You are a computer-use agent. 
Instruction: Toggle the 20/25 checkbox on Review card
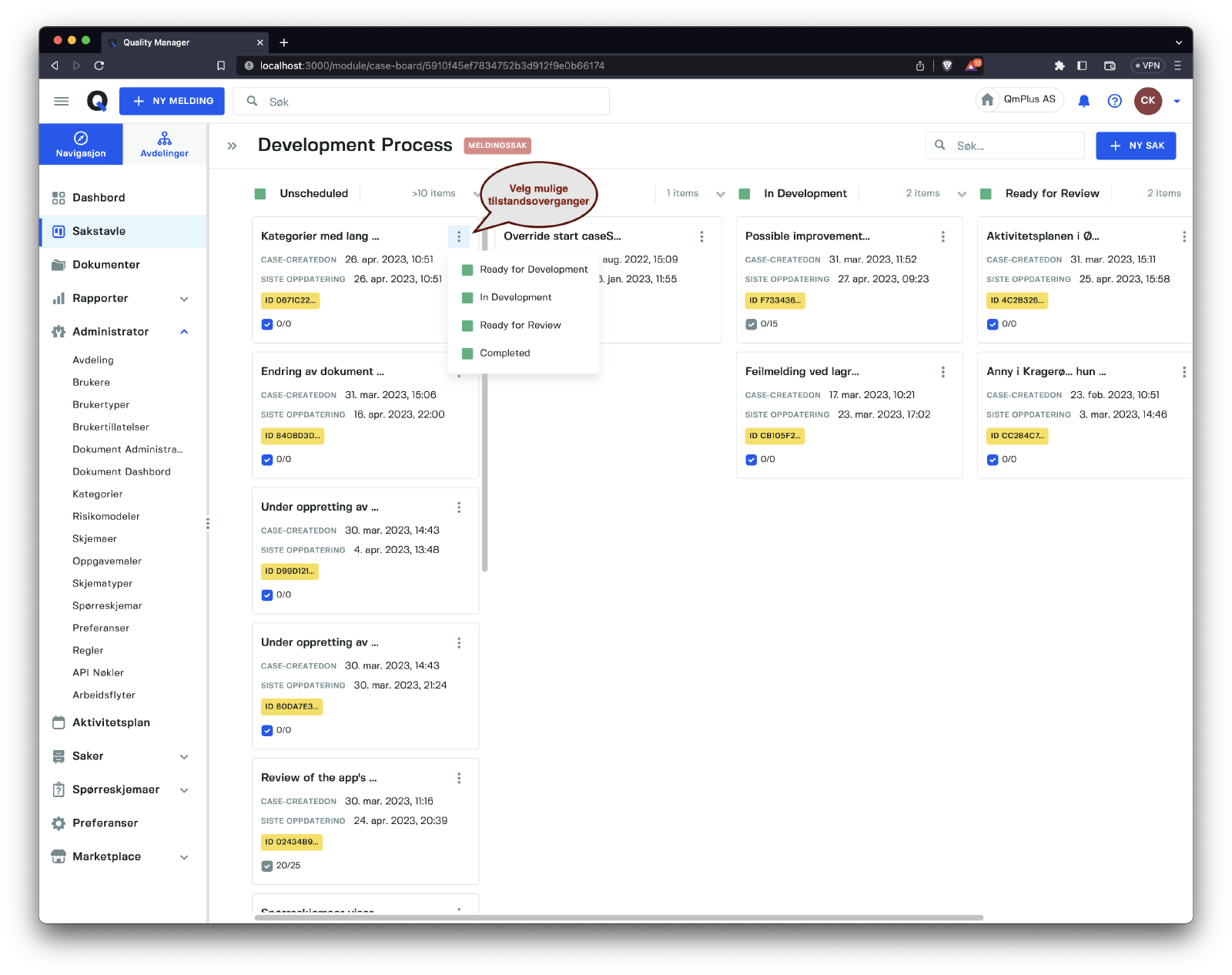267,866
